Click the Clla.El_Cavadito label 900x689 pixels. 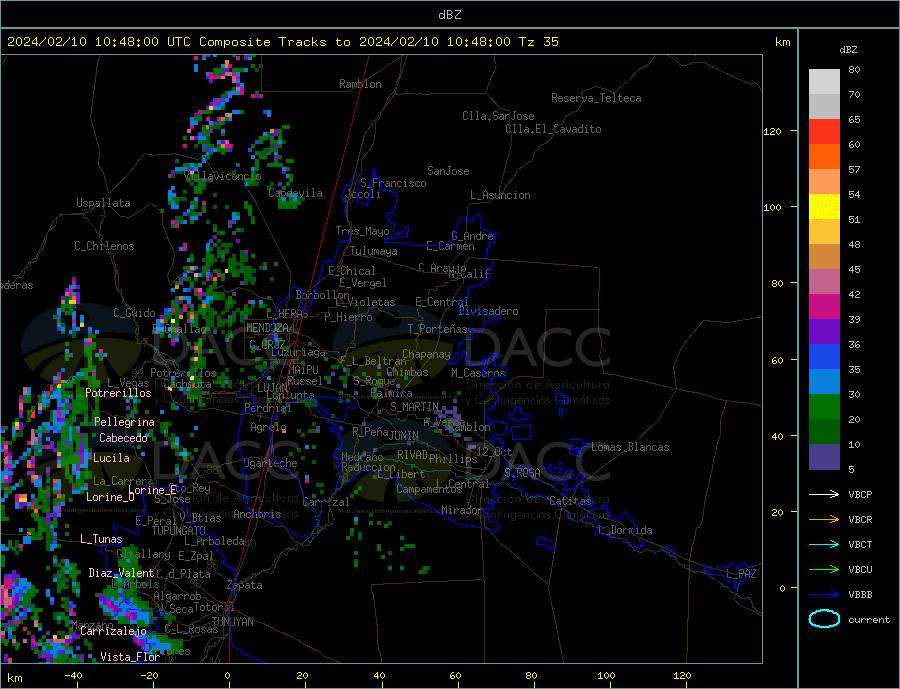[x=553, y=129]
